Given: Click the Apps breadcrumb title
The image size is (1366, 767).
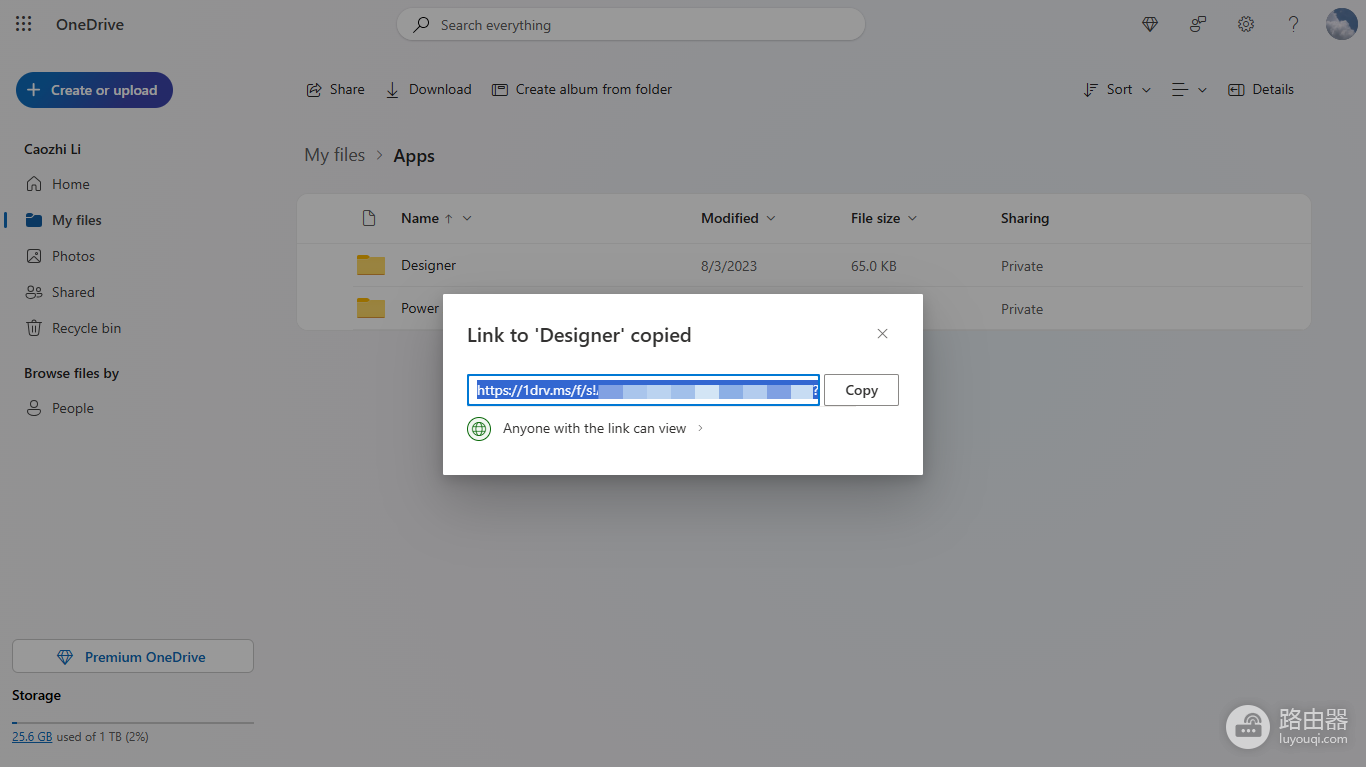Looking at the screenshot, I should [x=414, y=156].
